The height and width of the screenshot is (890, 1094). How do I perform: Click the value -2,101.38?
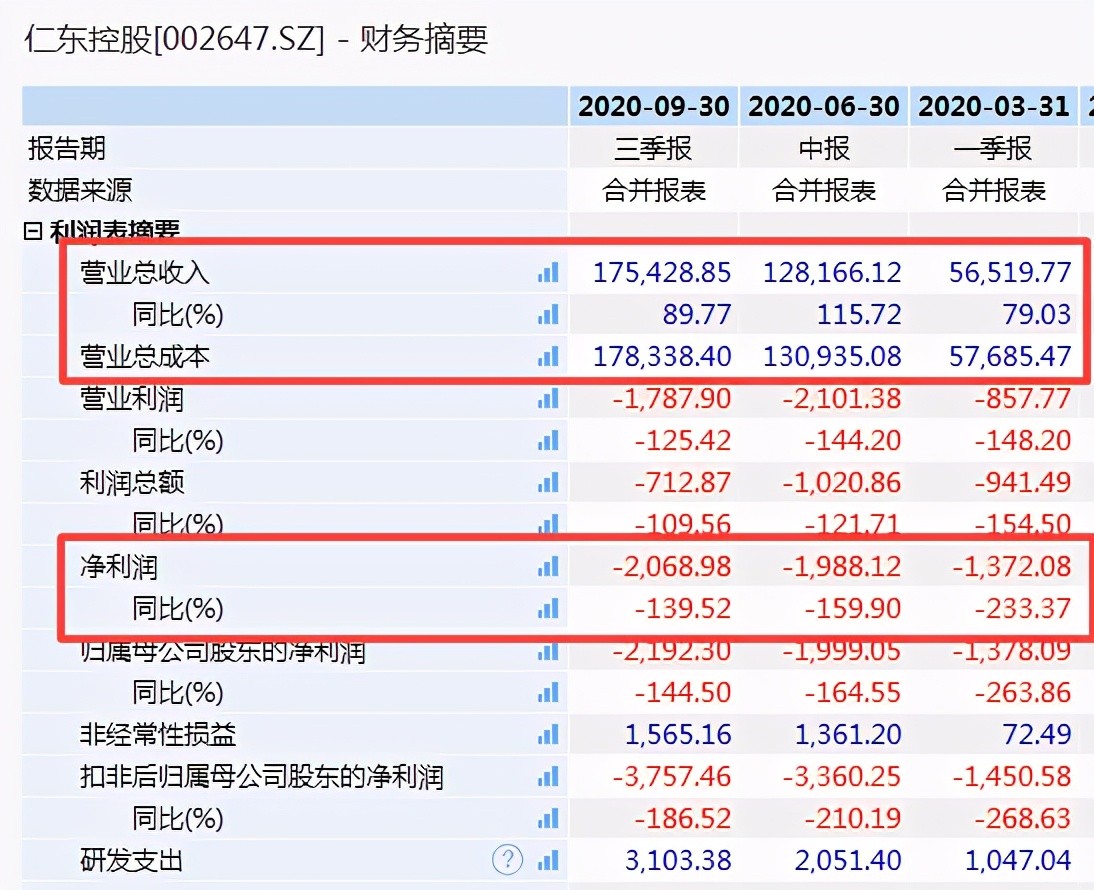(842, 398)
